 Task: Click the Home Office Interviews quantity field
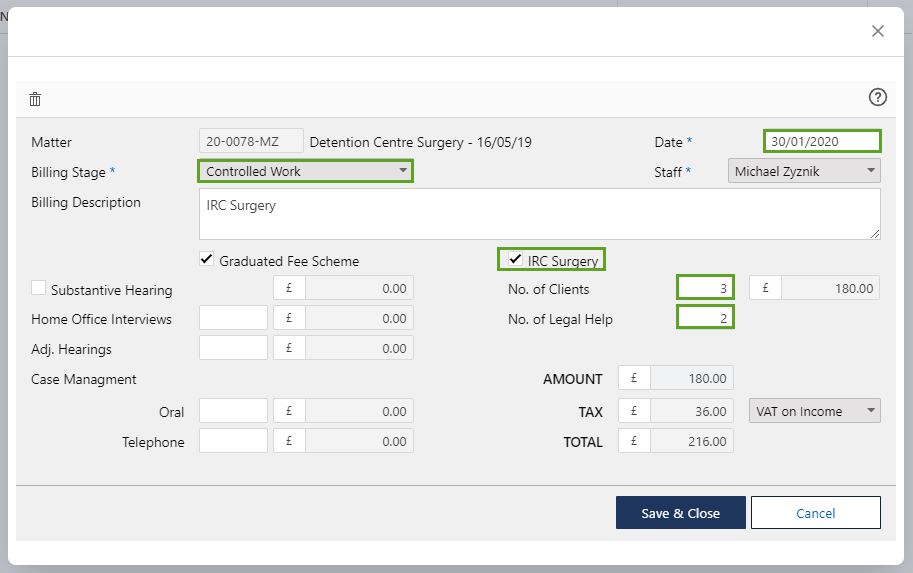tap(233, 318)
